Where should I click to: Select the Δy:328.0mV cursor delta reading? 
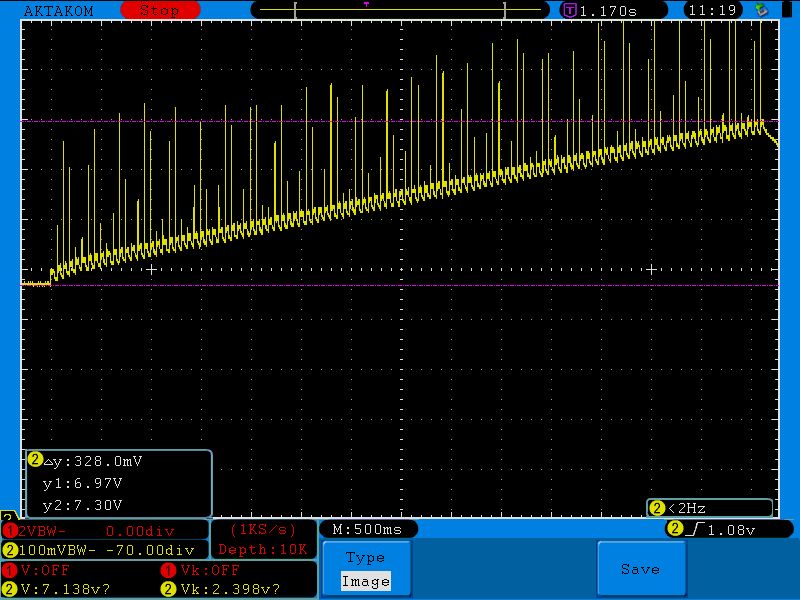pyautogui.click(x=93, y=461)
